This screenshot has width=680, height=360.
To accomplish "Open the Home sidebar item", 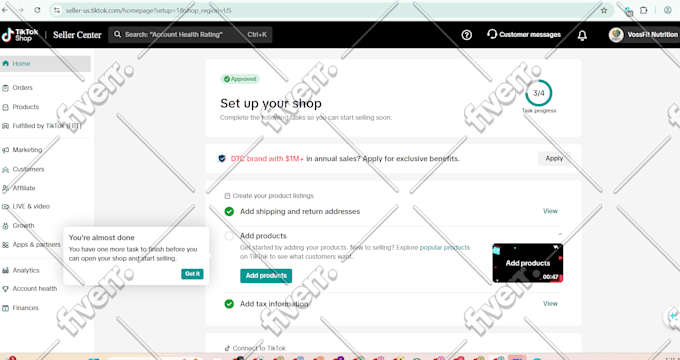I will tap(45, 64).
